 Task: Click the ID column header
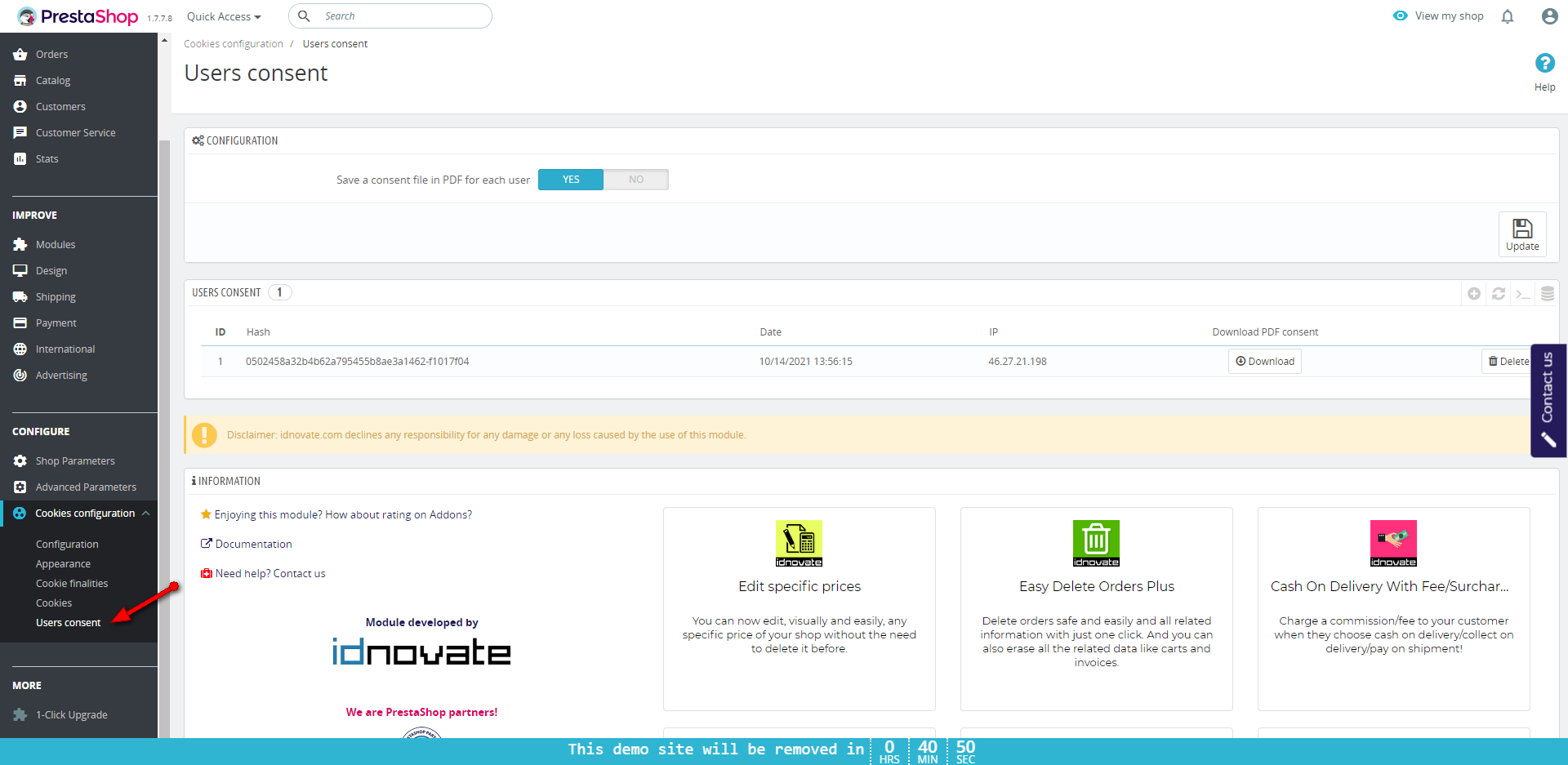click(220, 332)
